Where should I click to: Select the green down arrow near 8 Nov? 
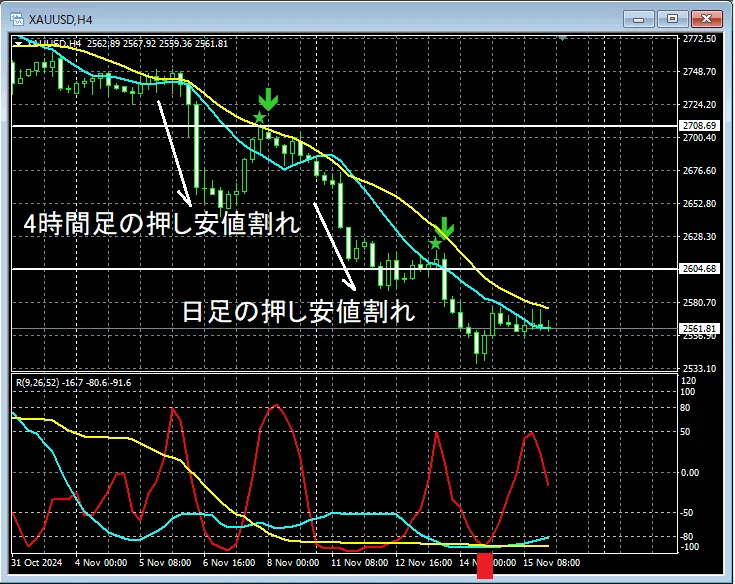[x=268, y=99]
